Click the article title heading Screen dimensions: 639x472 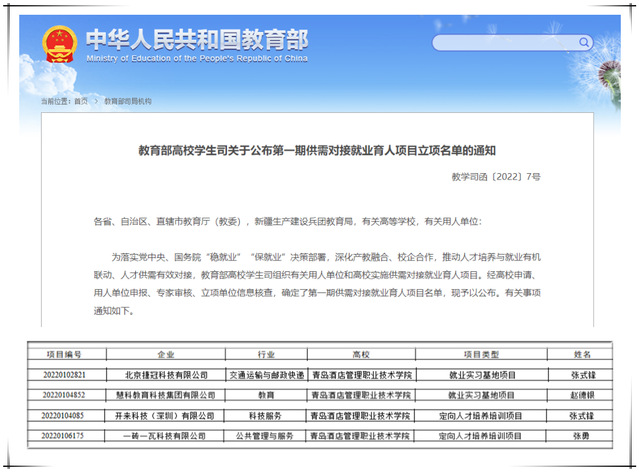[x=316, y=151]
